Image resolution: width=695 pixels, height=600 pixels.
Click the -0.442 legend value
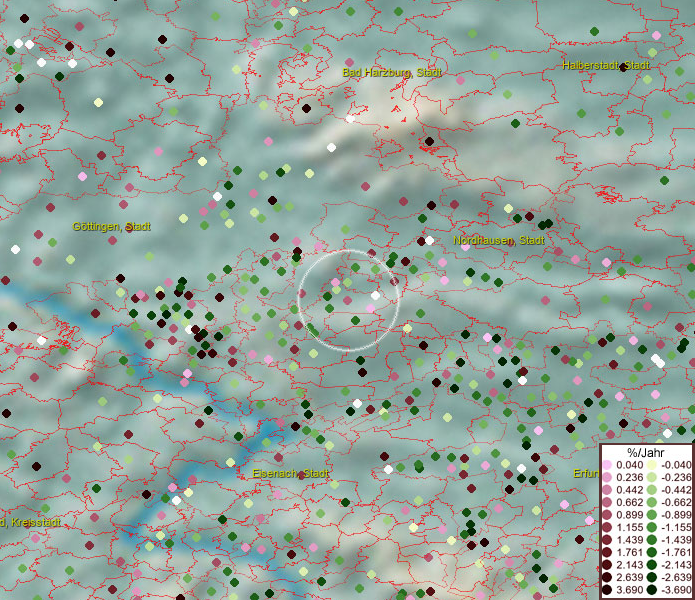click(676, 490)
